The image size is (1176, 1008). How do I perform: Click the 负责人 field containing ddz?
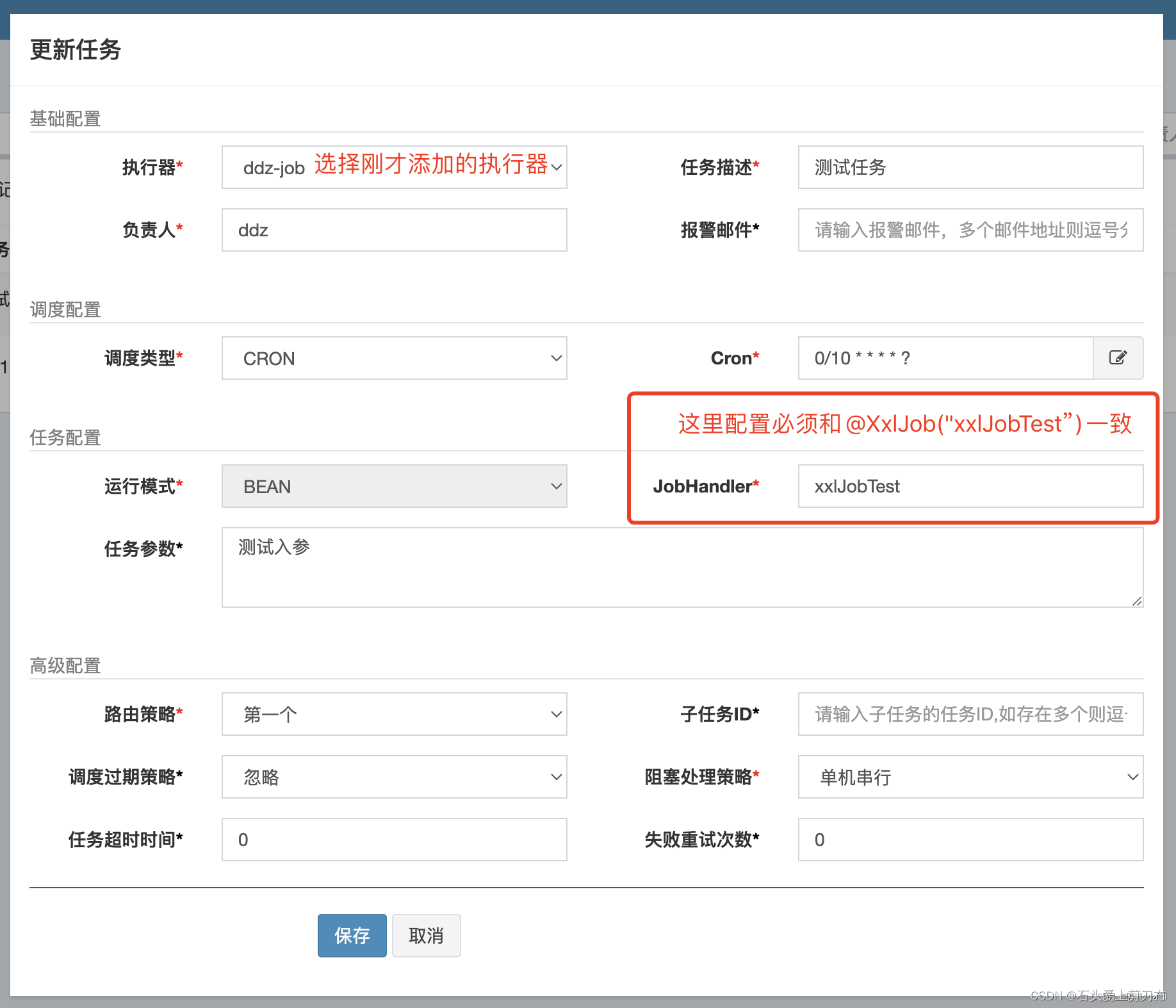393,230
